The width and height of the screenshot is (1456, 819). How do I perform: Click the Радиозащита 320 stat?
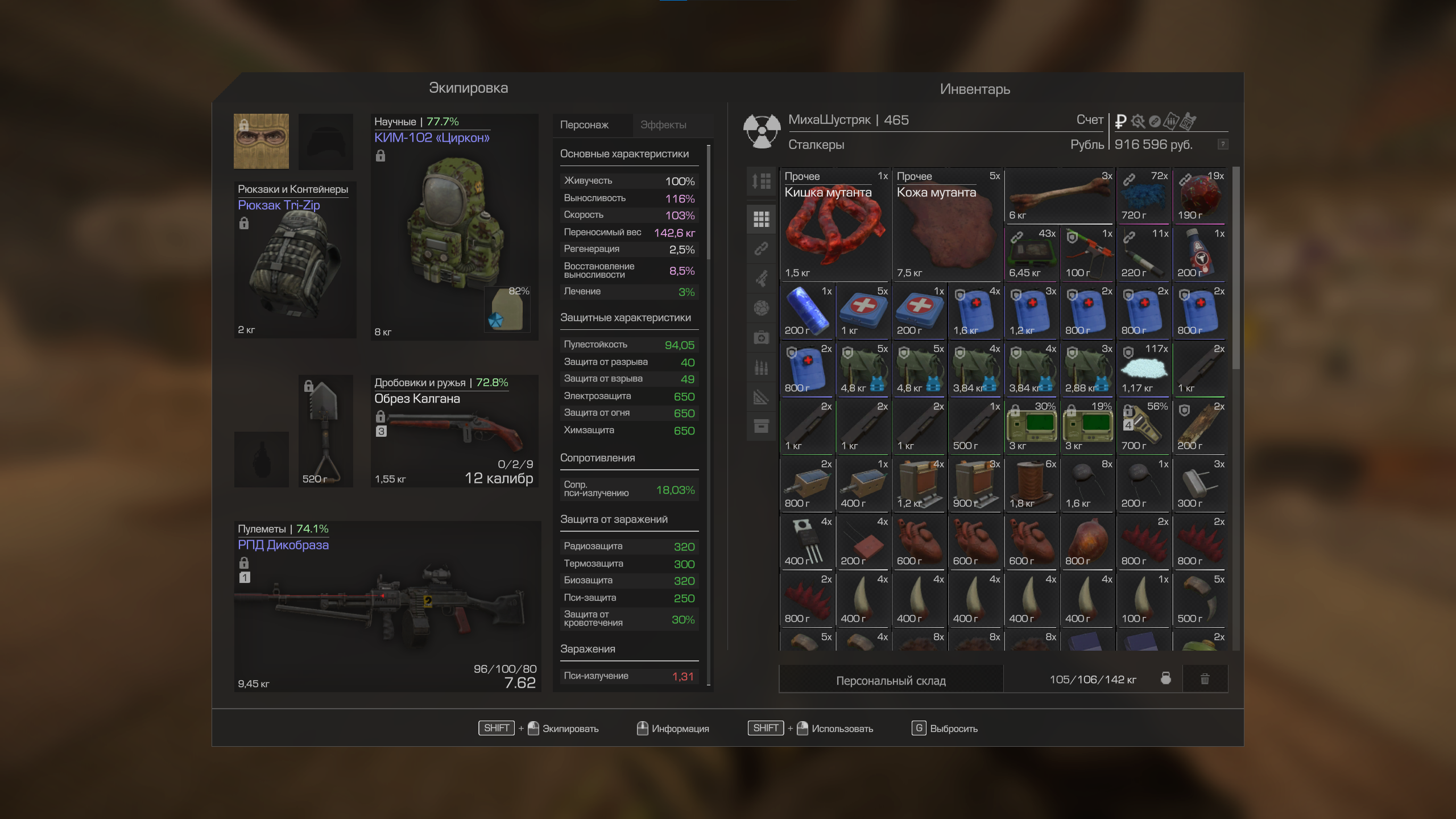pyautogui.click(x=629, y=547)
